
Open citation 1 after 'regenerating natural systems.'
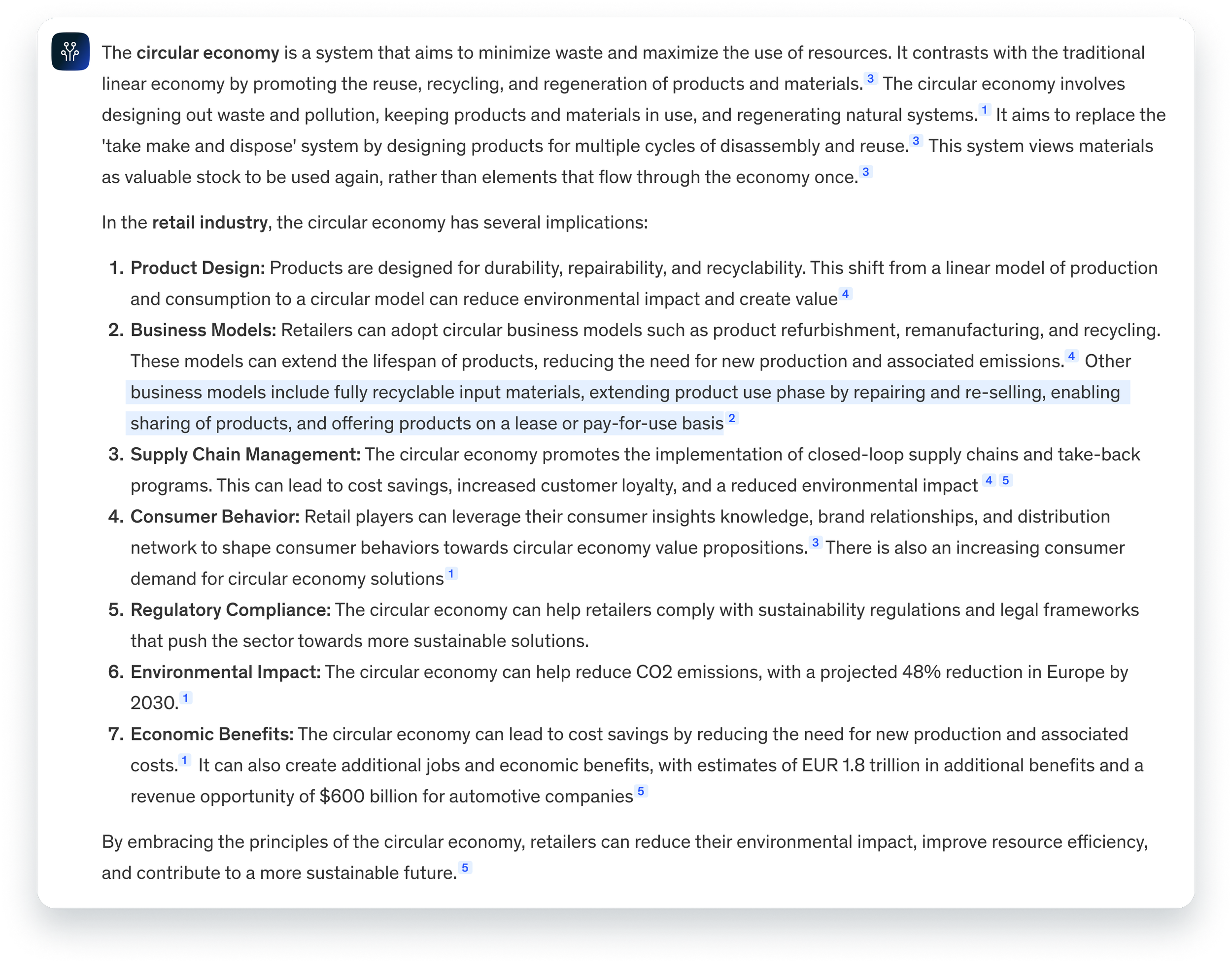coord(985,110)
